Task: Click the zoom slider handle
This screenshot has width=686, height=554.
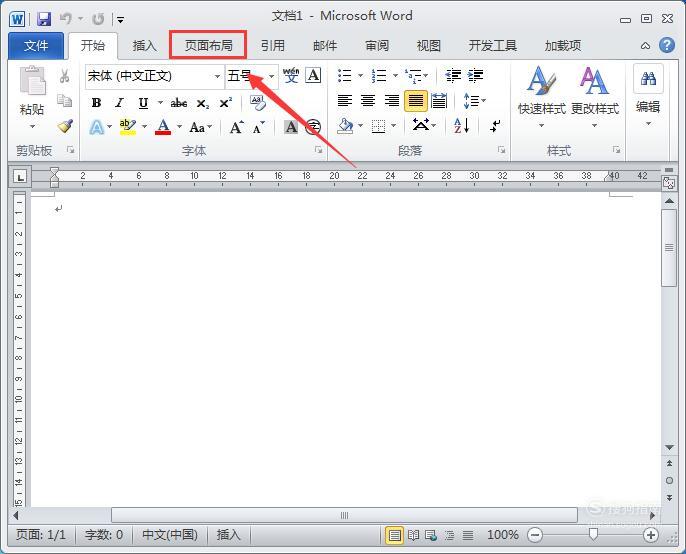Action: pos(593,534)
